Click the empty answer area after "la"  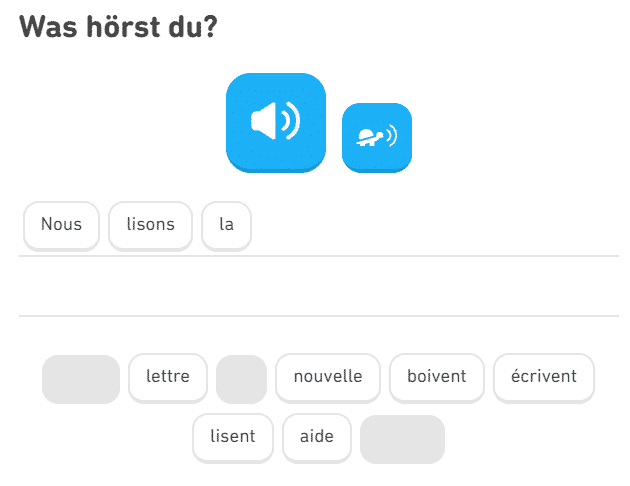pyautogui.click(x=430, y=226)
